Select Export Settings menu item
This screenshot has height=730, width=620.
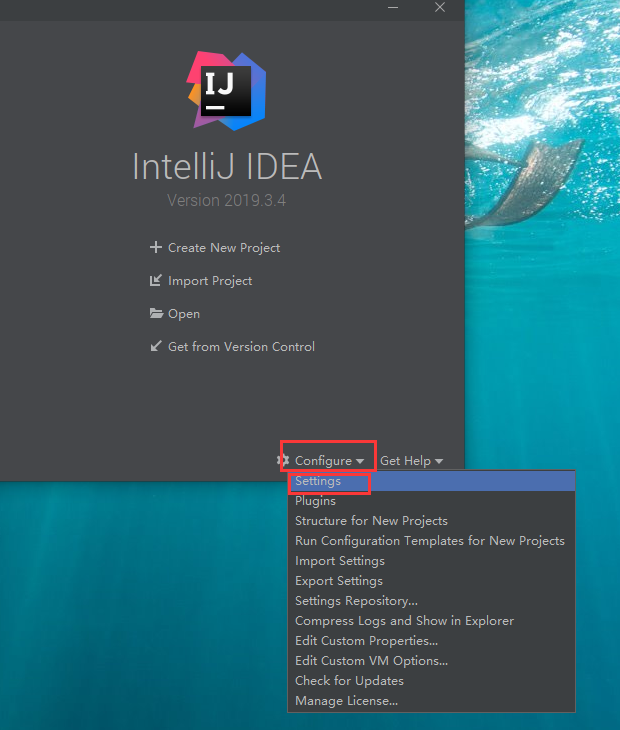tap(431, 581)
